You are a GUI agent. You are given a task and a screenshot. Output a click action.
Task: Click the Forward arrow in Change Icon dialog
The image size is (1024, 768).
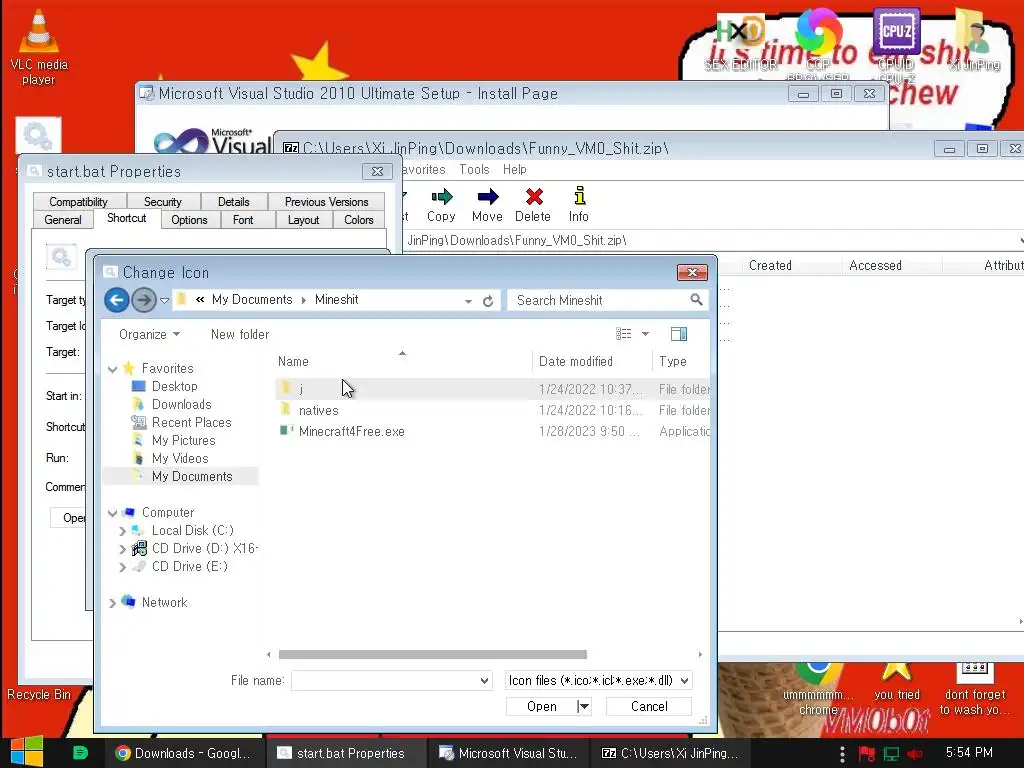(144, 300)
